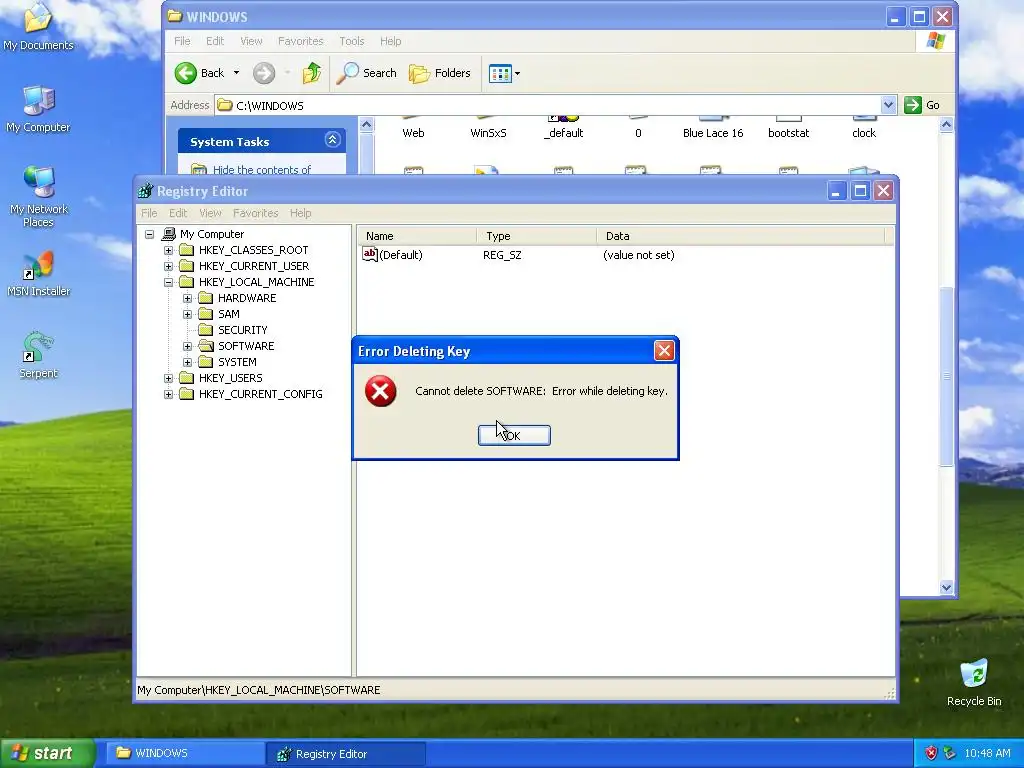The width and height of the screenshot is (1024, 768).
Task: Expand the SYSTEM key
Action: [187, 362]
